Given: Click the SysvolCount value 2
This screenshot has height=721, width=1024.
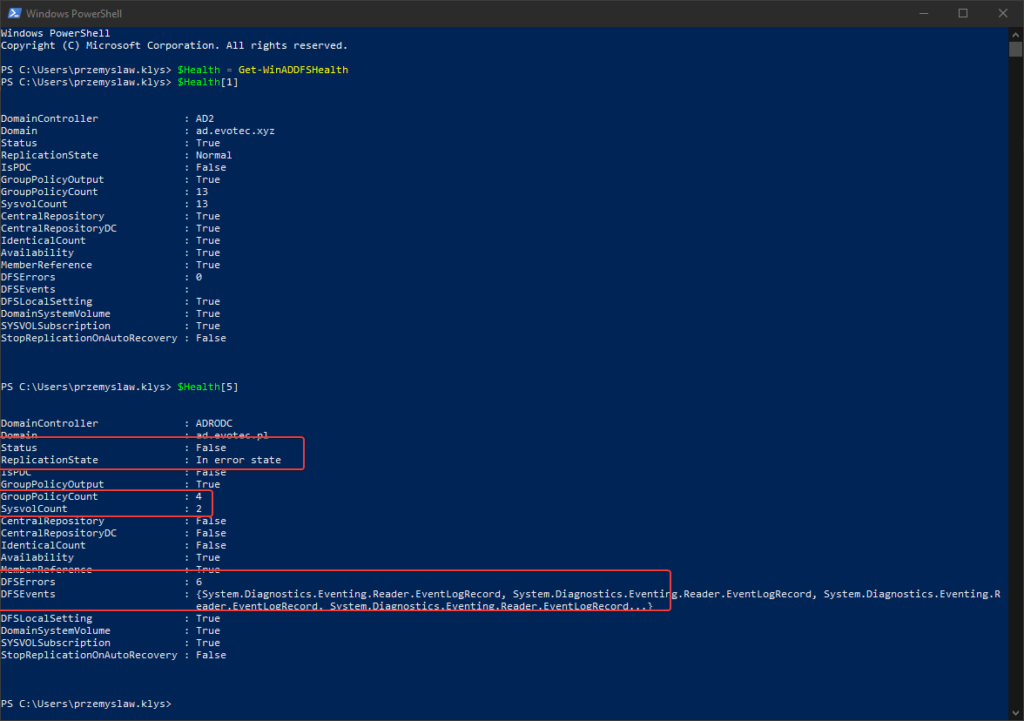Looking at the screenshot, I should (x=199, y=508).
